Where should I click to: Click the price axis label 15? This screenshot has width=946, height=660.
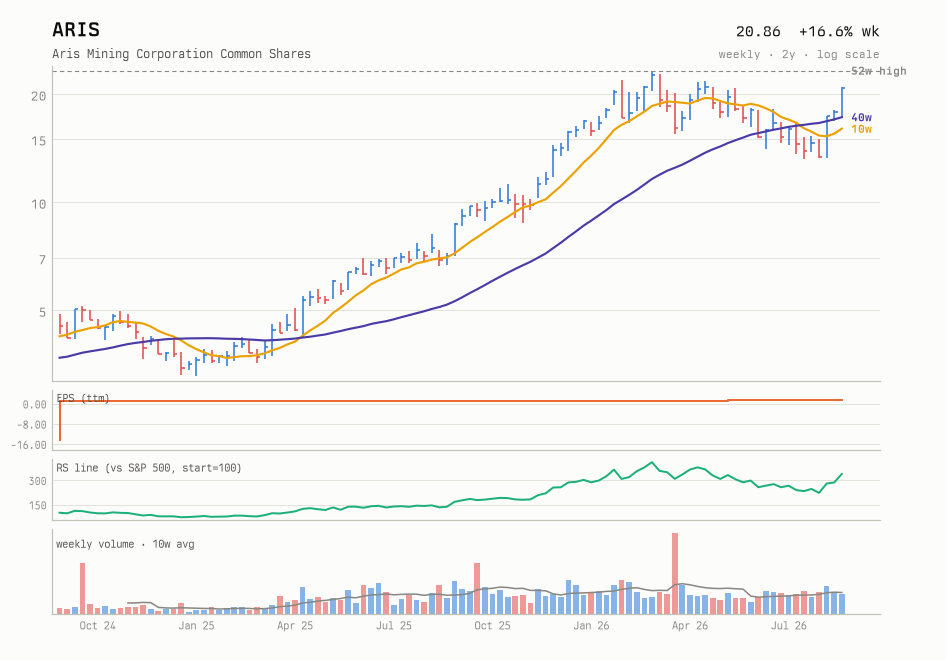(39, 141)
